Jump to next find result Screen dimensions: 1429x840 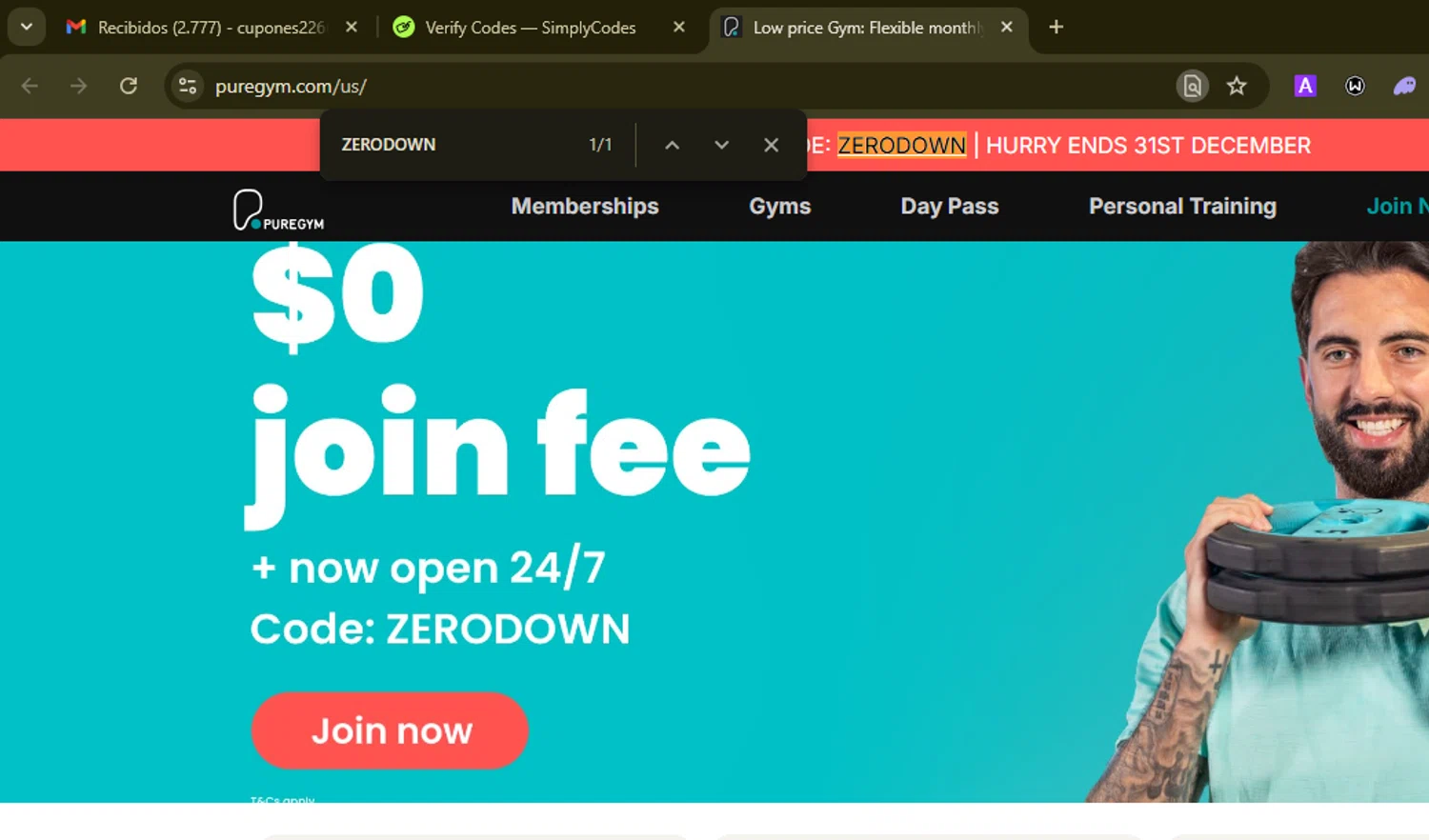tap(721, 145)
